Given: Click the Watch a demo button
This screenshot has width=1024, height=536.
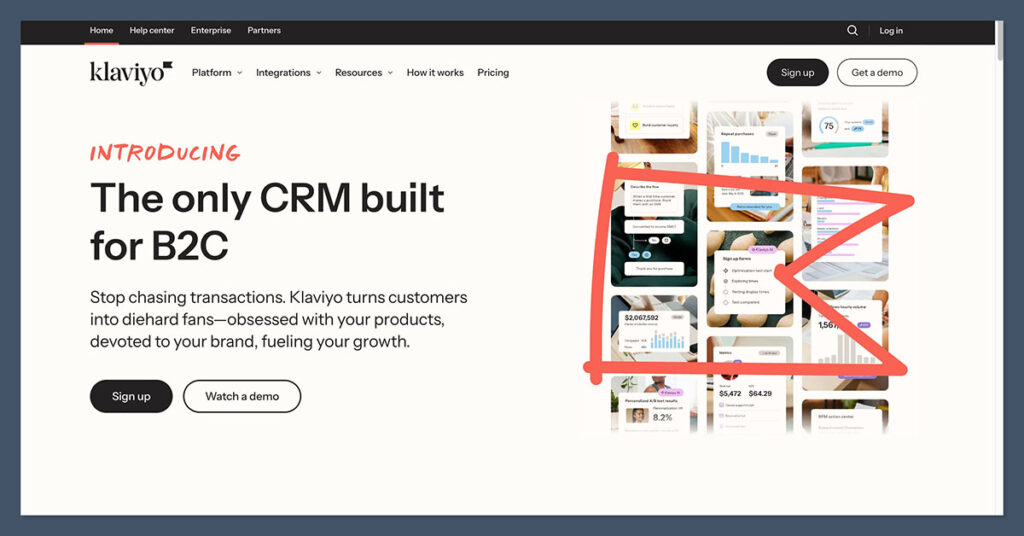Looking at the screenshot, I should tap(242, 396).
